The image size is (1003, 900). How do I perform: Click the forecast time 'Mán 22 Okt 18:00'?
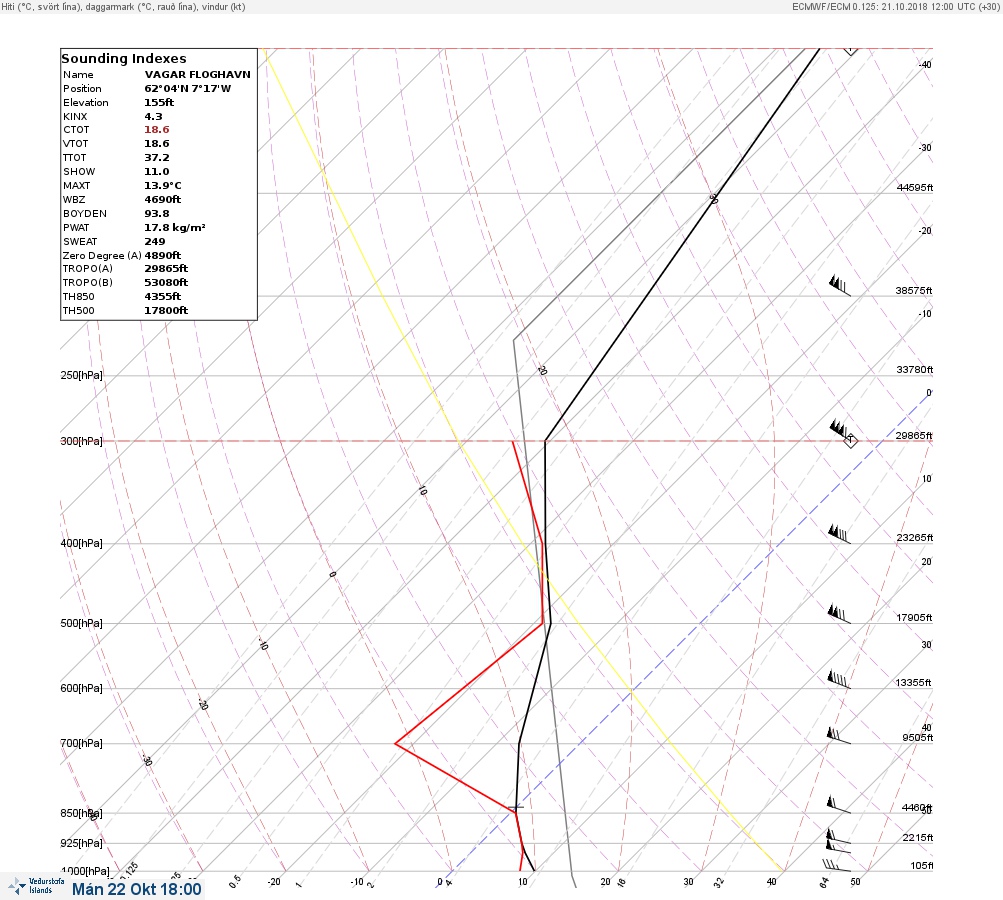[x=136, y=889]
